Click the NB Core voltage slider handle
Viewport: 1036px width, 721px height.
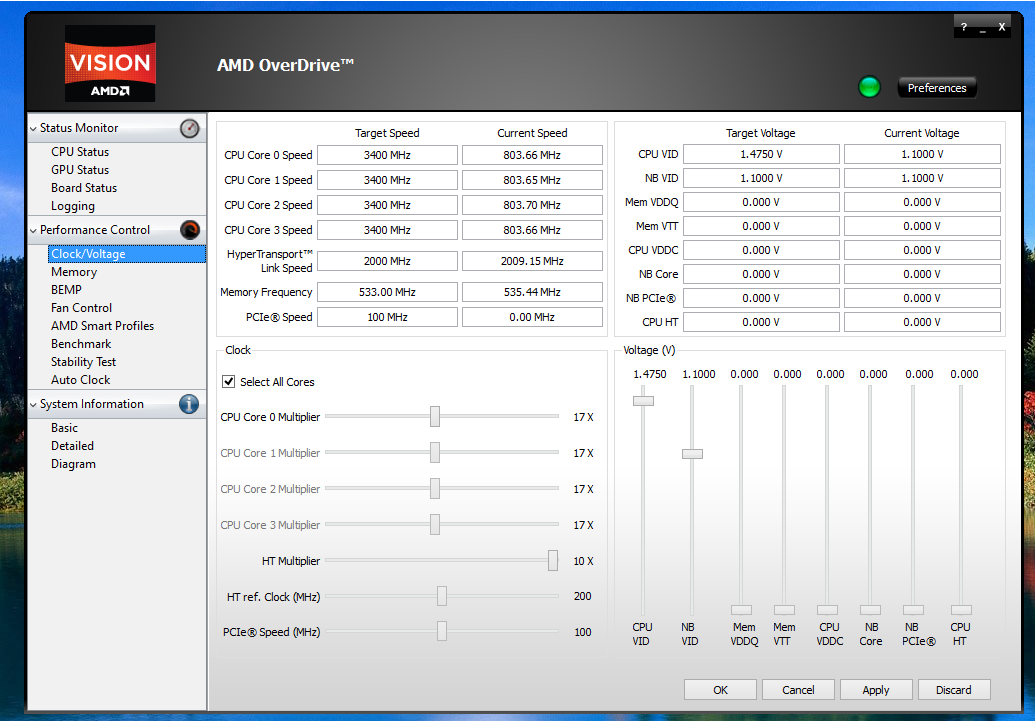pos(870,610)
